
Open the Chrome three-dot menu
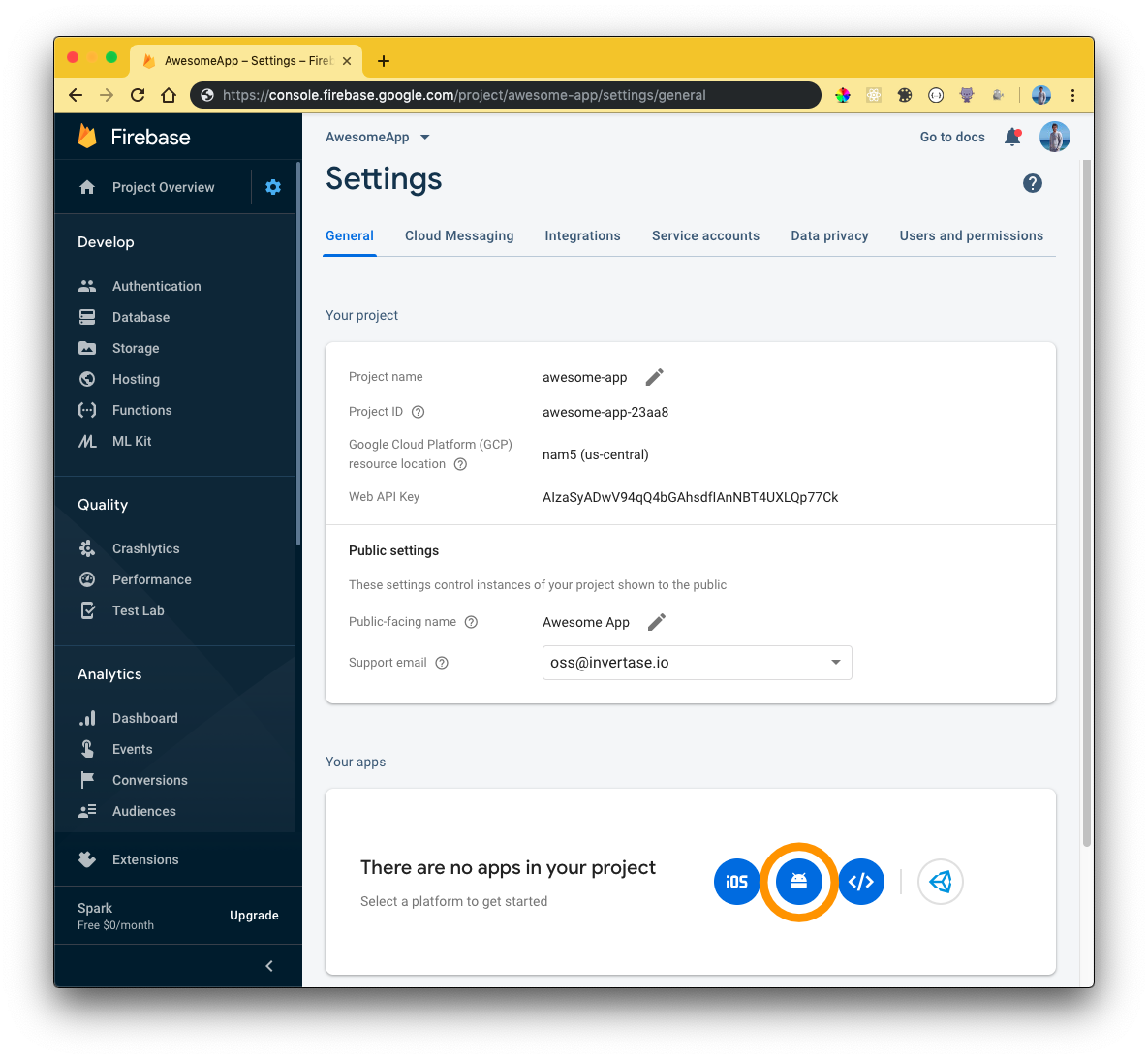(x=1072, y=95)
